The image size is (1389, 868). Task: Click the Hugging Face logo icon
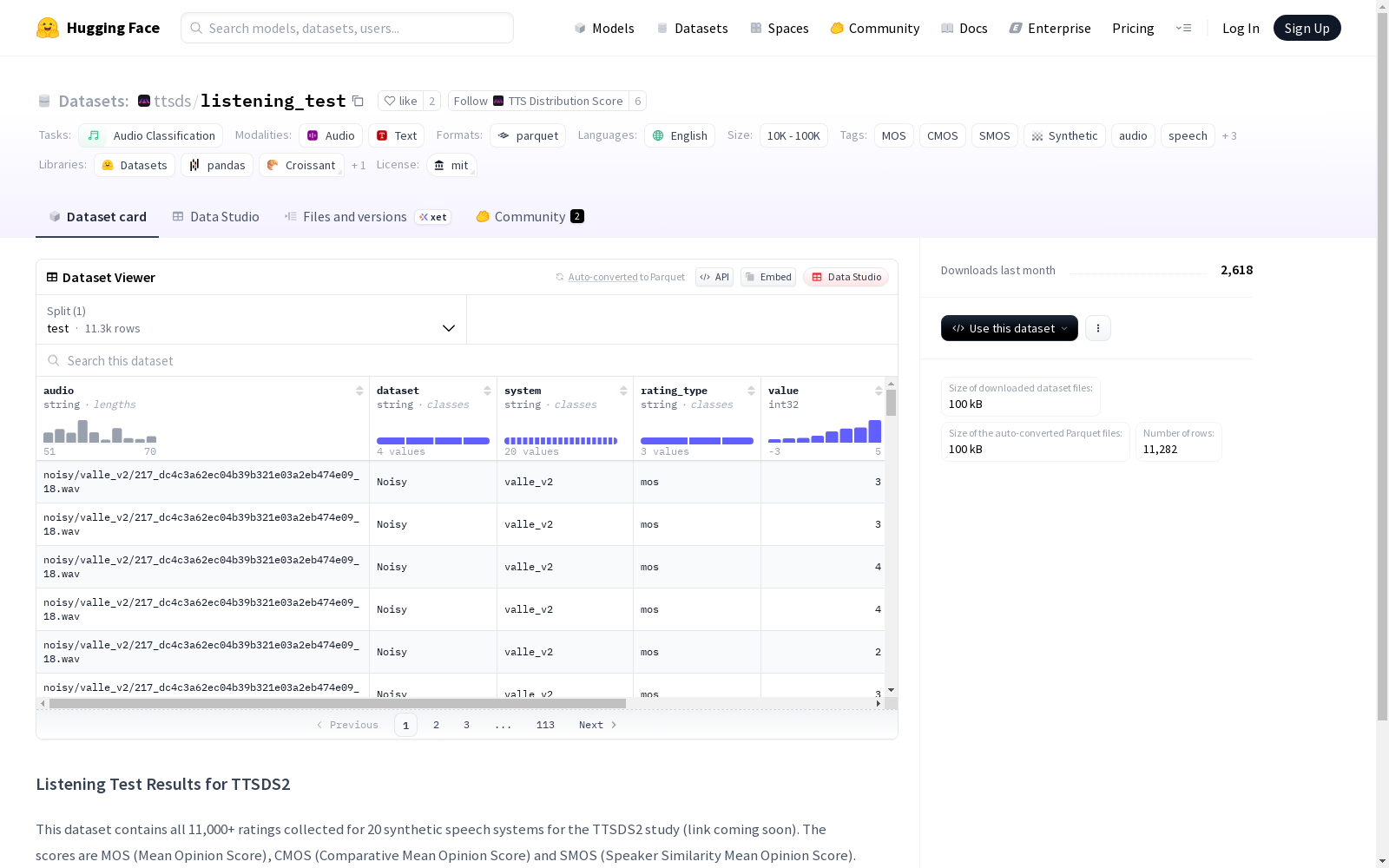click(x=48, y=28)
